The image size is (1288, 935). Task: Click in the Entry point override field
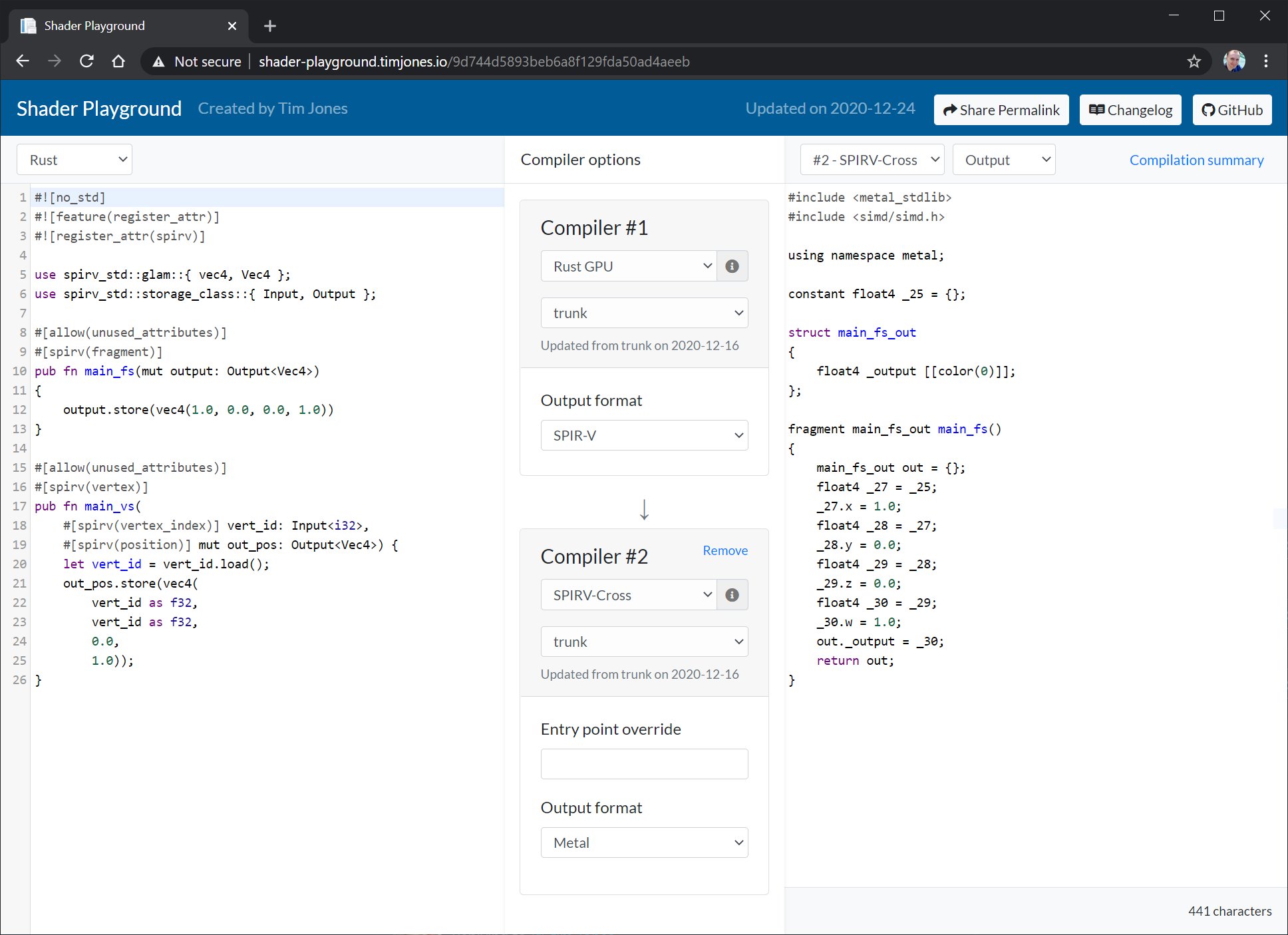644,764
